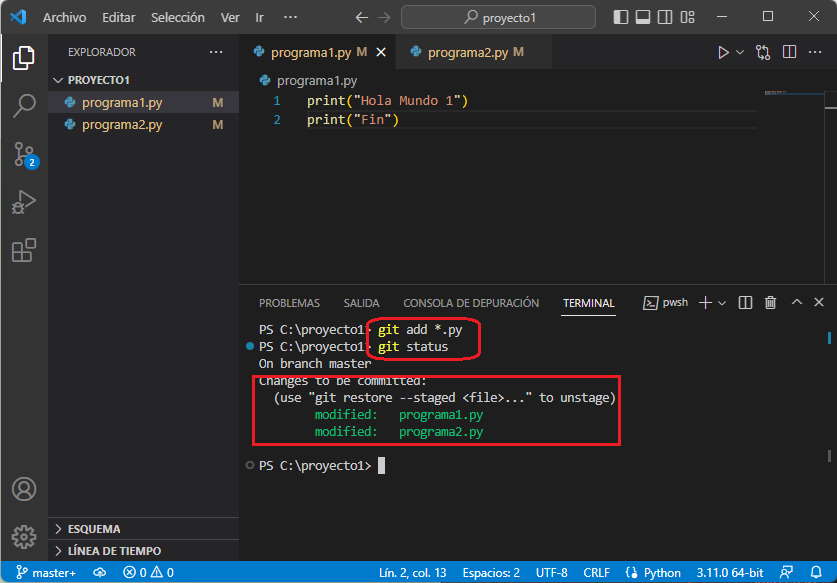Screen dimensions: 837x583
Task: Select pwsh terminal label
Action: click(x=666, y=303)
